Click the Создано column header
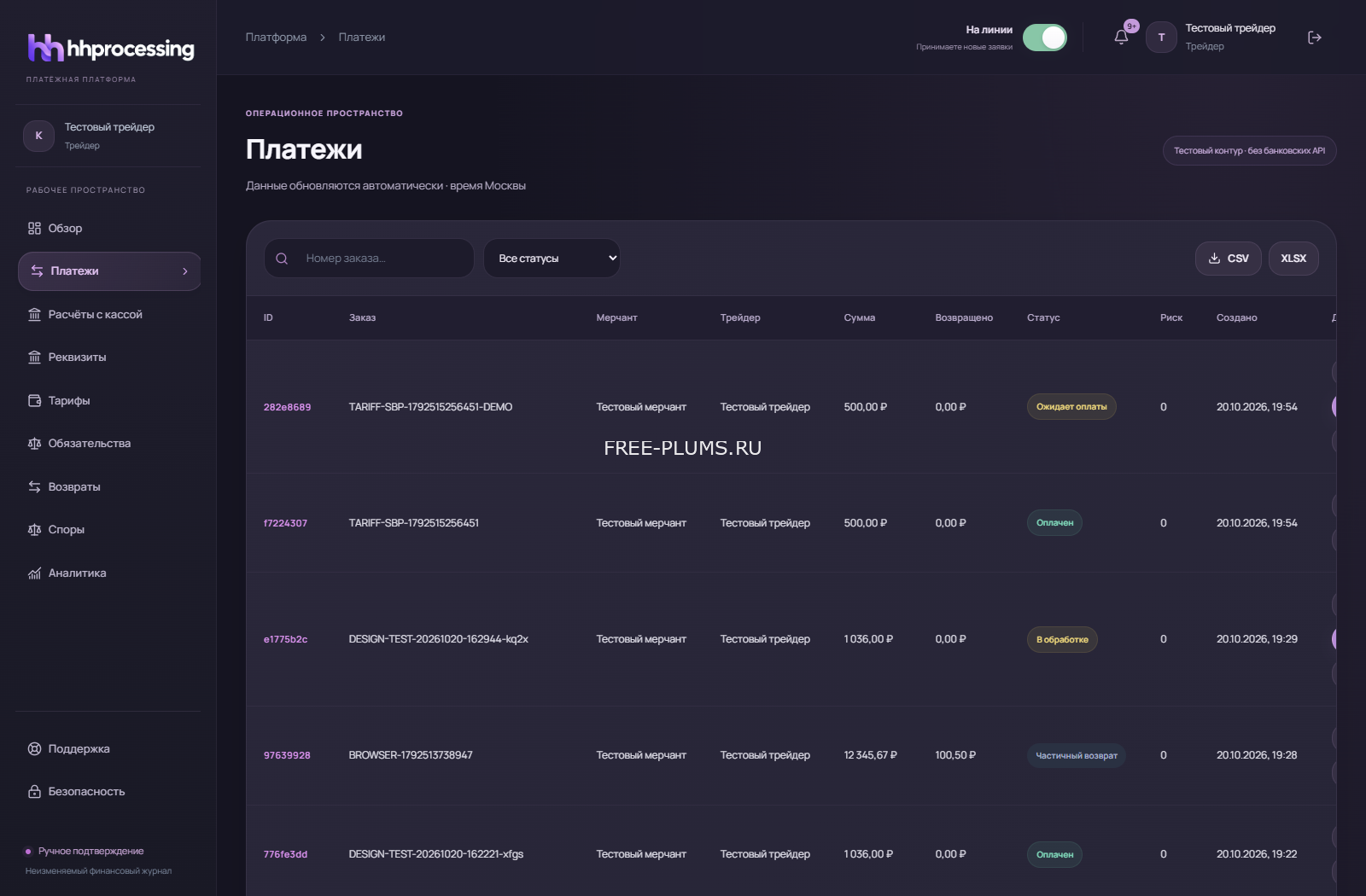Image resolution: width=1366 pixels, height=896 pixels. pyautogui.click(x=1237, y=317)
